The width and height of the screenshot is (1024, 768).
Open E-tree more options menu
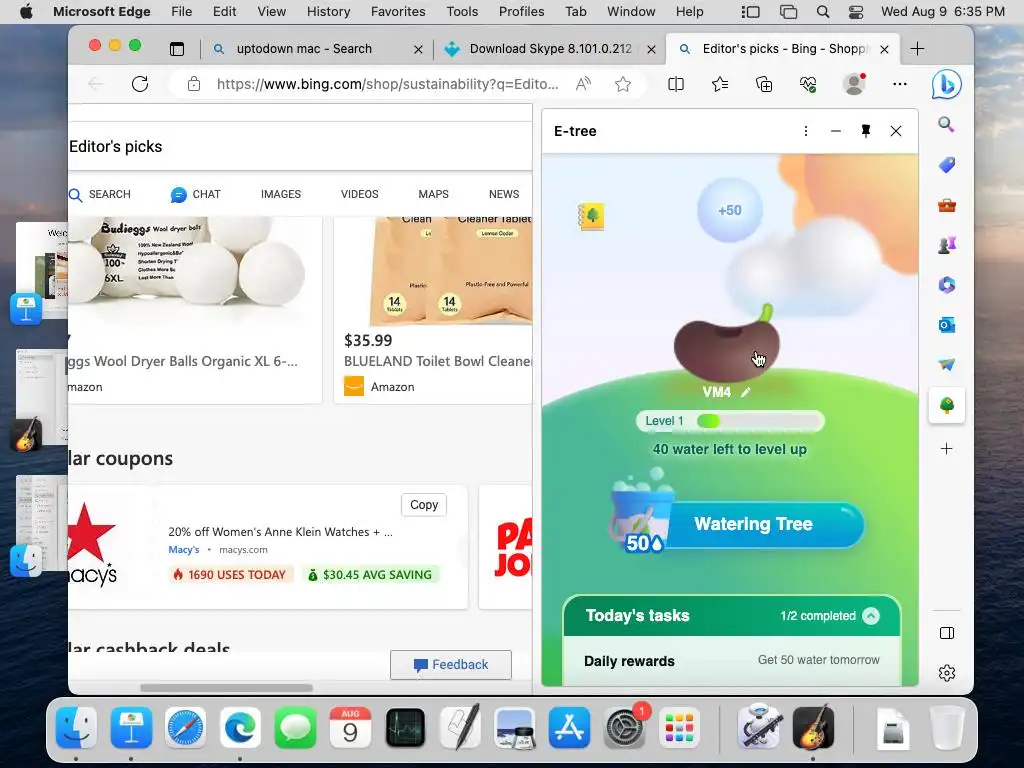click(x=806, y=131)
